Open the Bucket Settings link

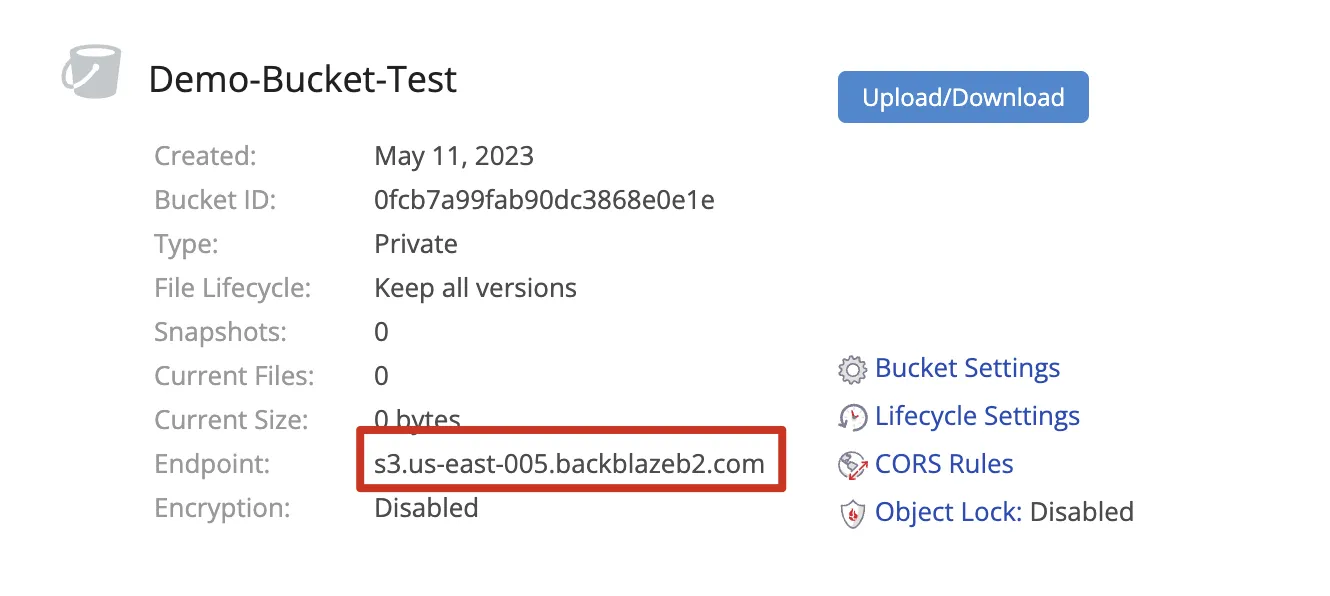tap(967, 368)
